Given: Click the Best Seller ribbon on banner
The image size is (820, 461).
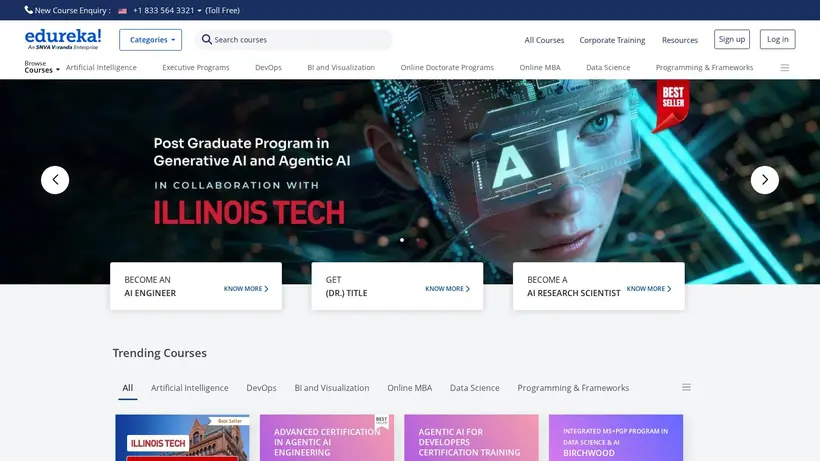Looking at the screenshot, I should click(x=671, y=106).
